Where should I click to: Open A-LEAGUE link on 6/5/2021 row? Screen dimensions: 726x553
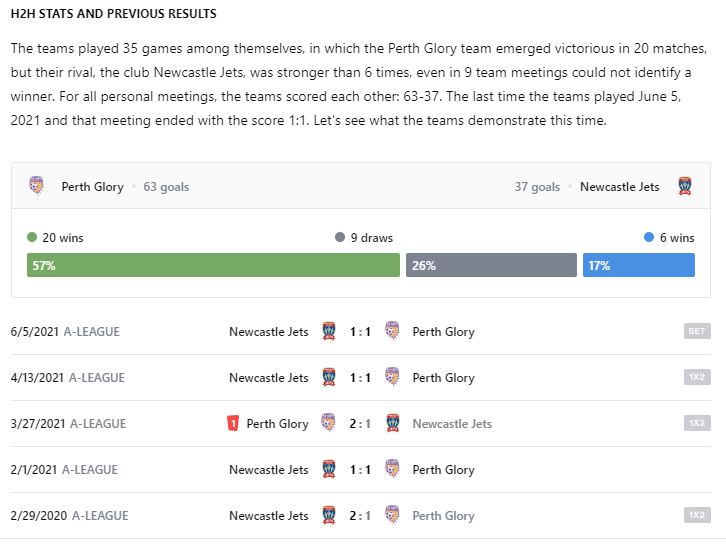tap(92, 332)
